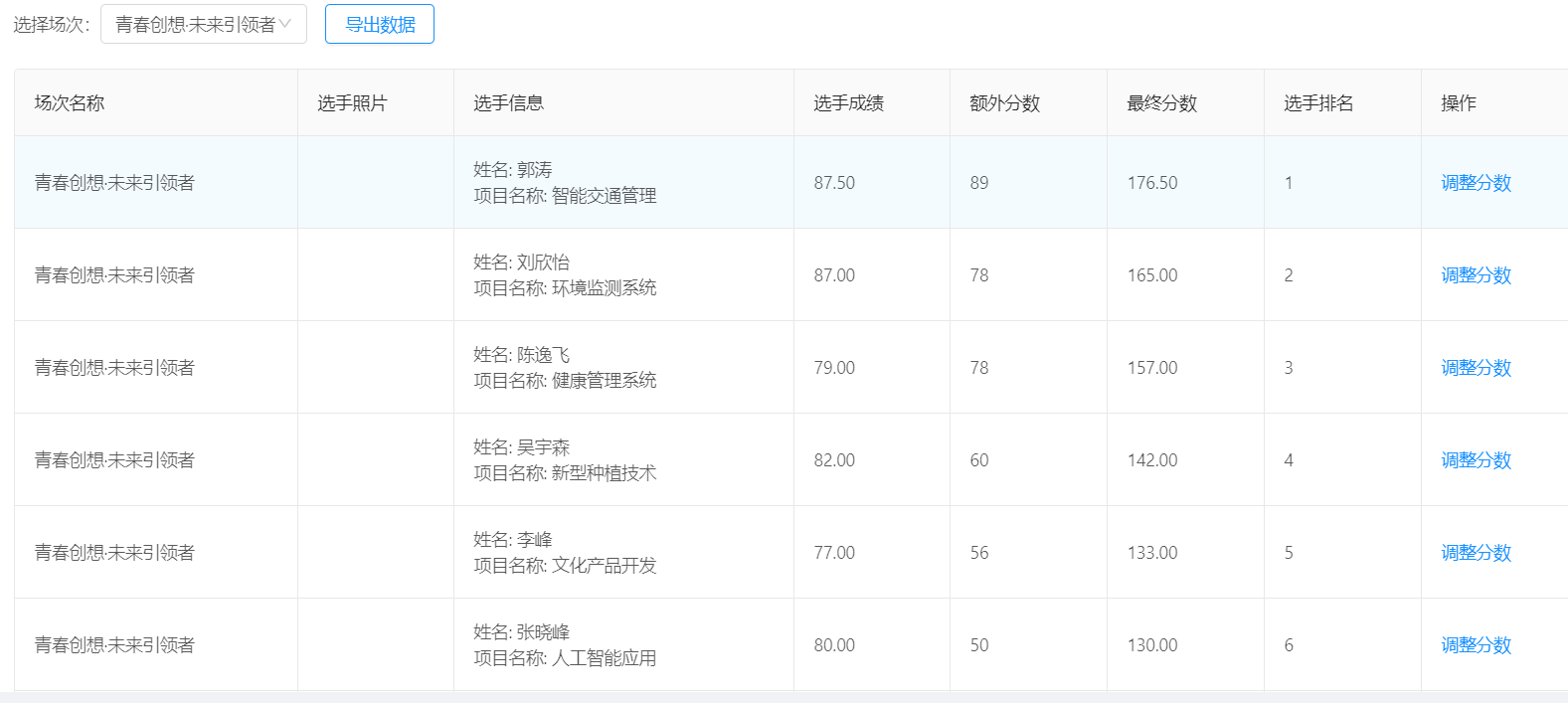Click 调整分数 for 郭涛

[x=1476, y=183]
